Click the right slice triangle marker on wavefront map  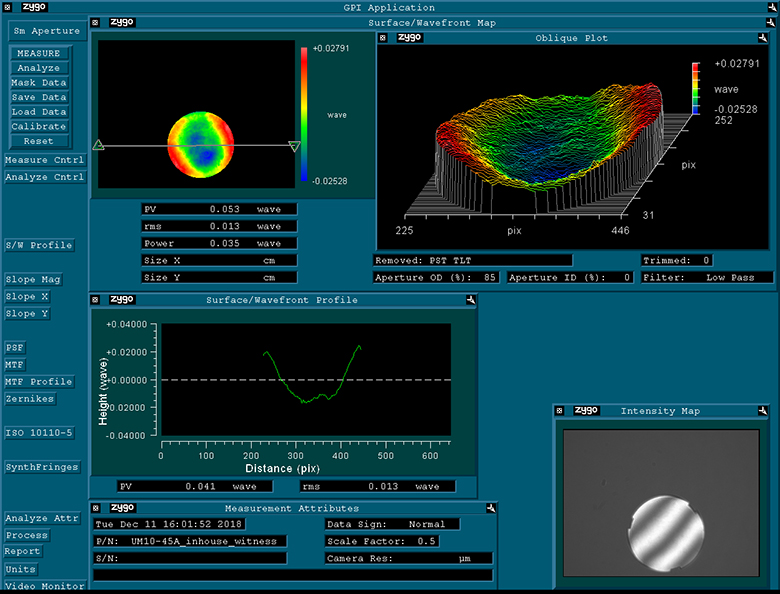point(294,146)
